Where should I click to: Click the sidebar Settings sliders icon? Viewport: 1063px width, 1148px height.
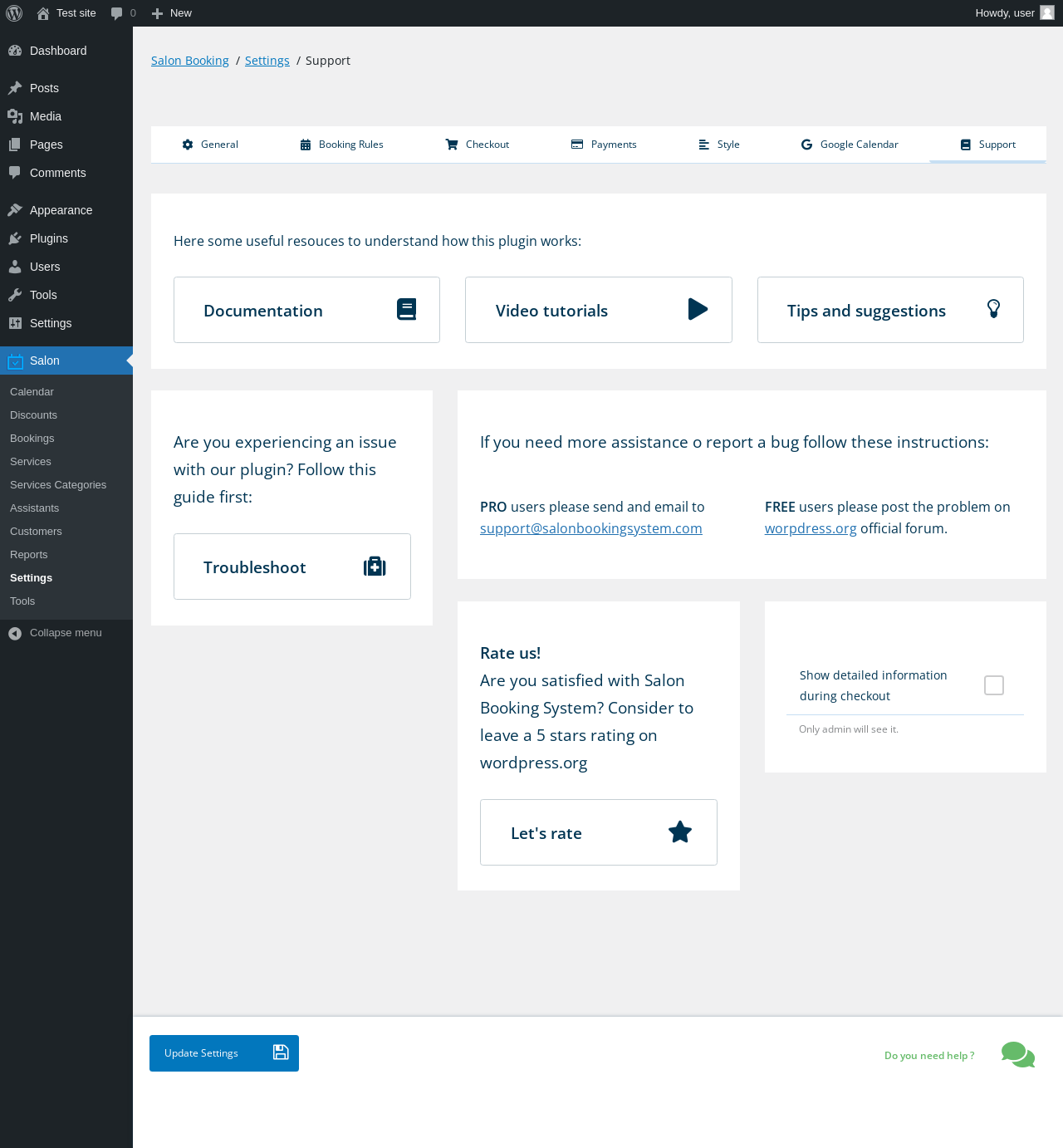[x=15, y=323]
